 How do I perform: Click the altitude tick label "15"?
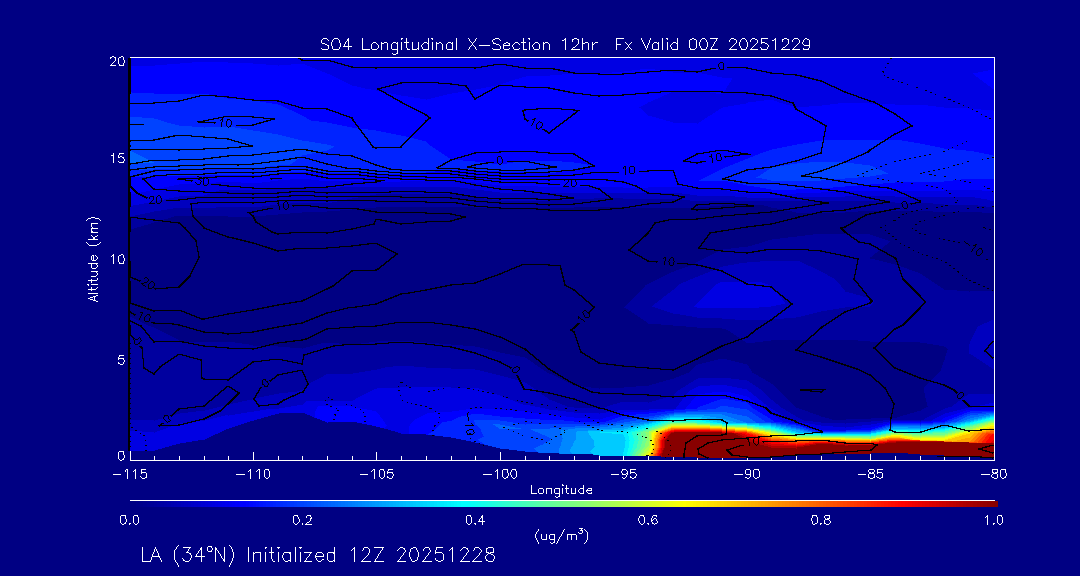pyautogui.click(x=116, y=158)
